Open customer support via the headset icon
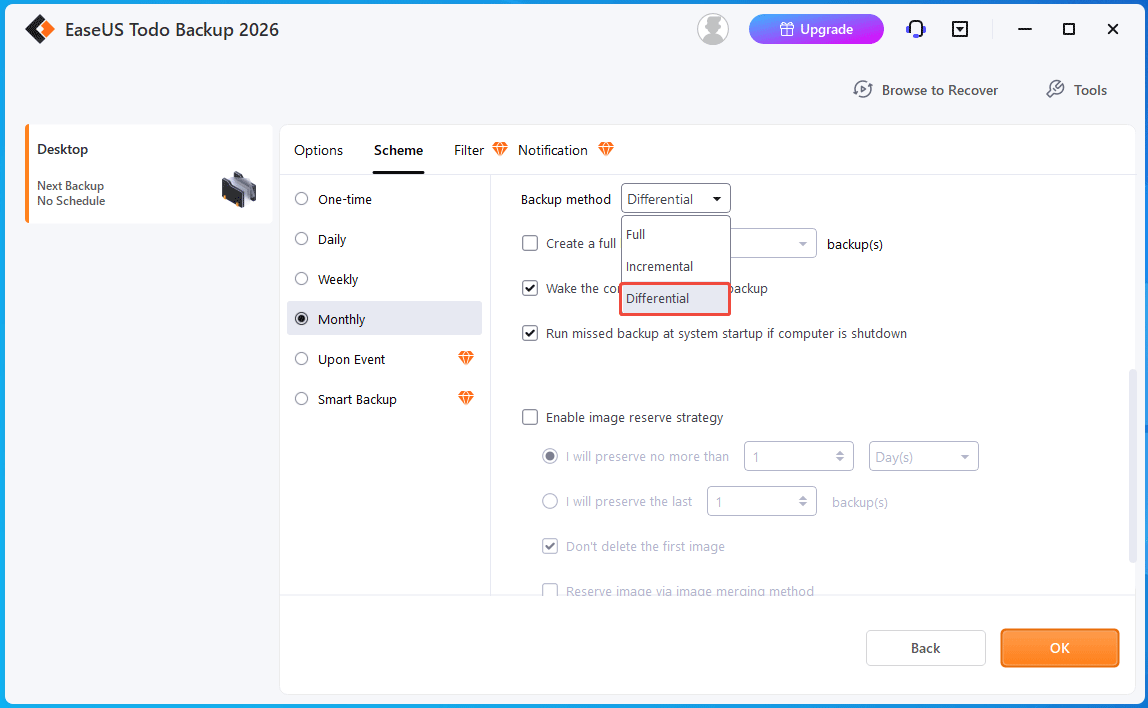Image resolution: width=1148 pixels, height=708 pixels. coord(915,29)
